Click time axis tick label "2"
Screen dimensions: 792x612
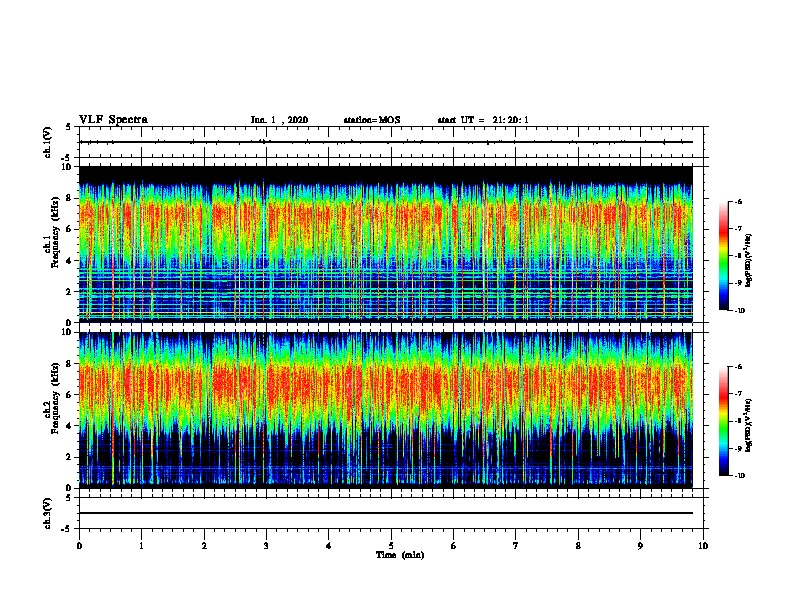(x=204, y=545)
